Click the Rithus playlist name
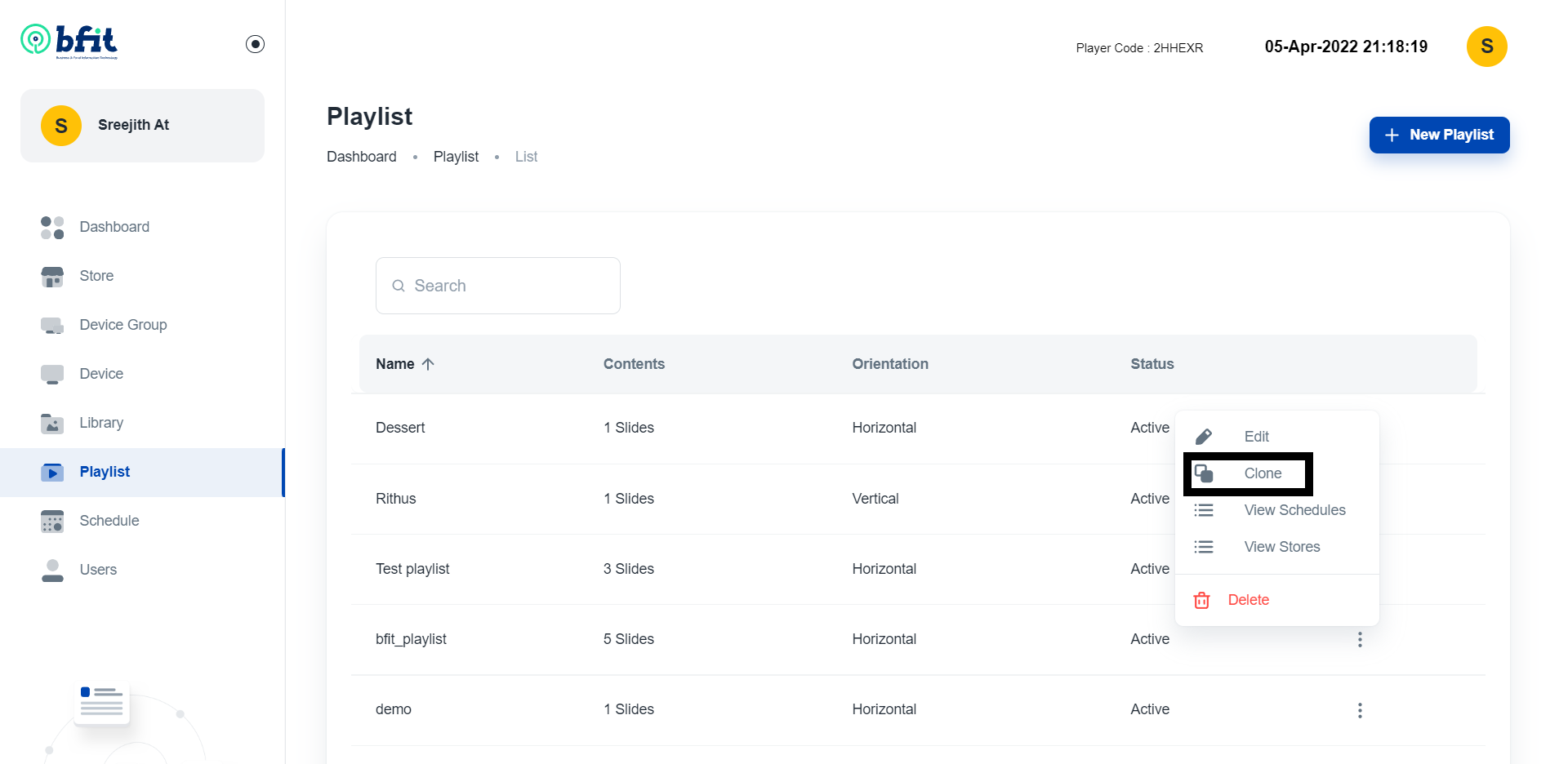This screenshot has height=764, width=1568. [x=395, y=499]
